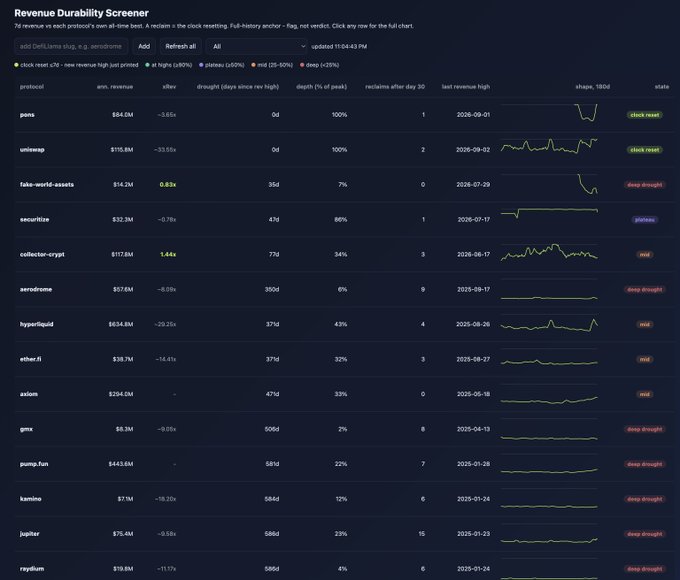Click the depth (% of peak) header

click(321, 87)
